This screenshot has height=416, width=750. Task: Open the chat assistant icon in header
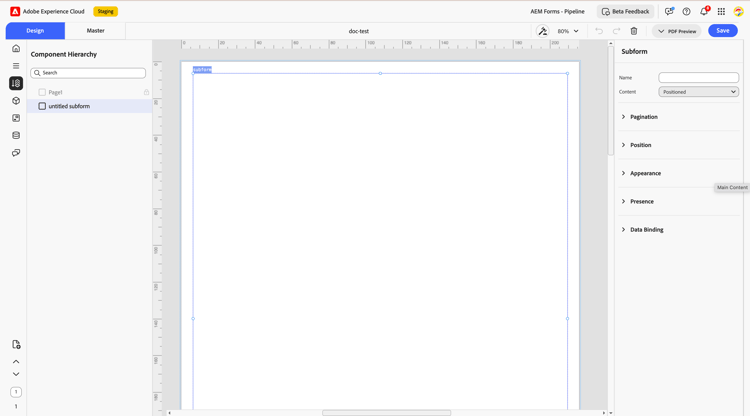pyautogui.click(x=669, y=11)
